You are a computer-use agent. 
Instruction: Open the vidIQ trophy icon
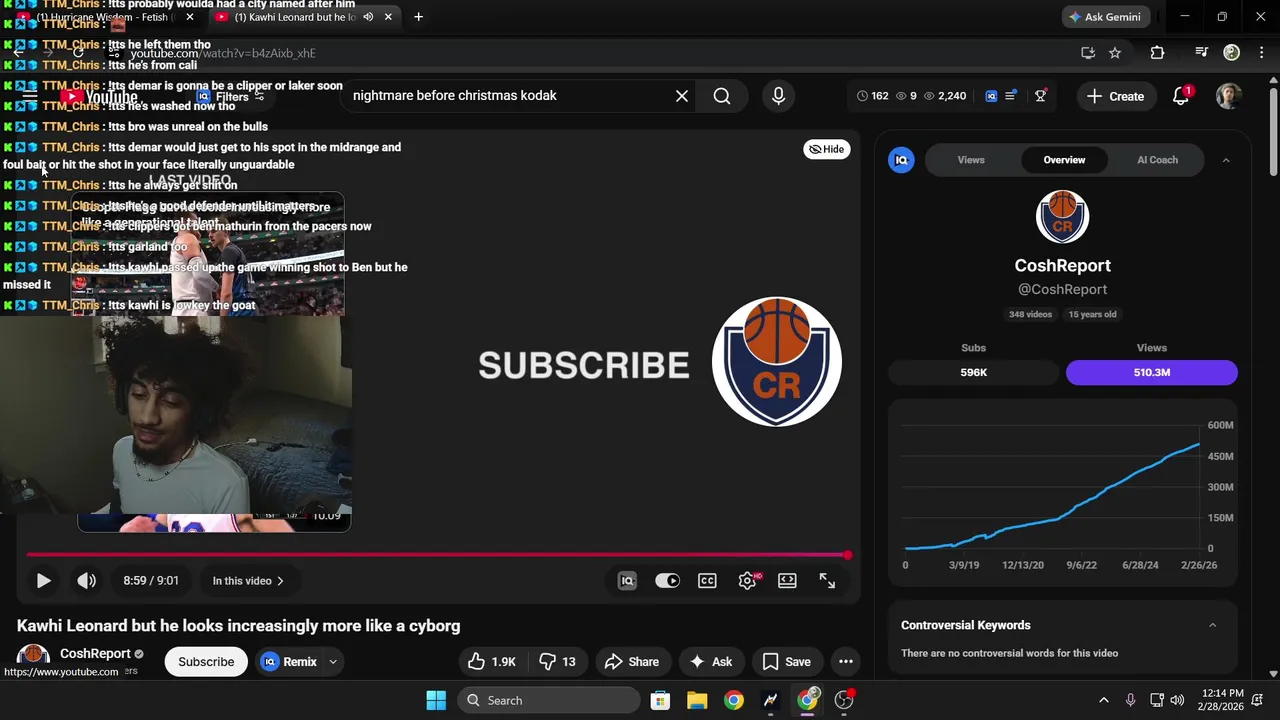pos(1041,96)
